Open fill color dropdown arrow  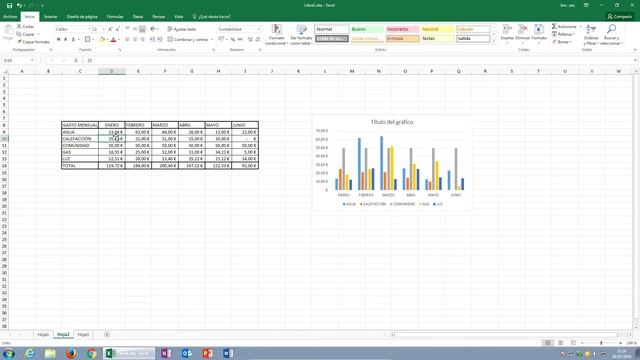(107, 40)
